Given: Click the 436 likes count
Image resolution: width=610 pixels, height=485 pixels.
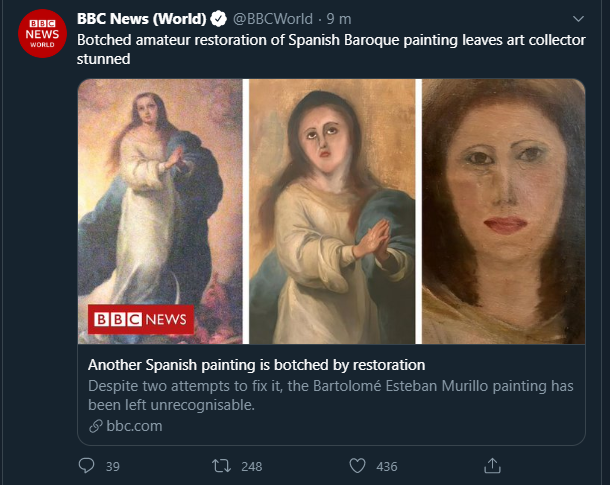Looking at the screenshot, I should (386, 466).
